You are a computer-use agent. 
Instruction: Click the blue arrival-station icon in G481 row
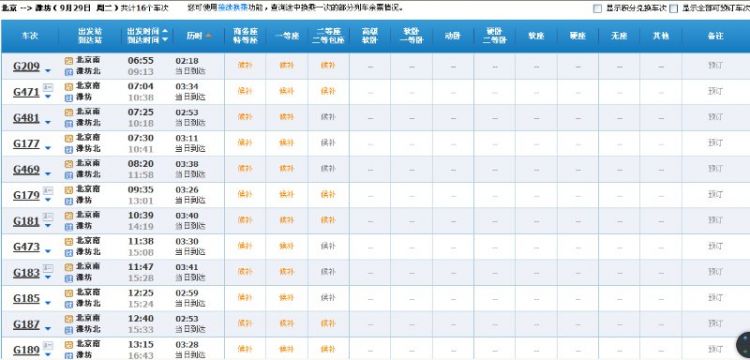click(x=69, y=123)
